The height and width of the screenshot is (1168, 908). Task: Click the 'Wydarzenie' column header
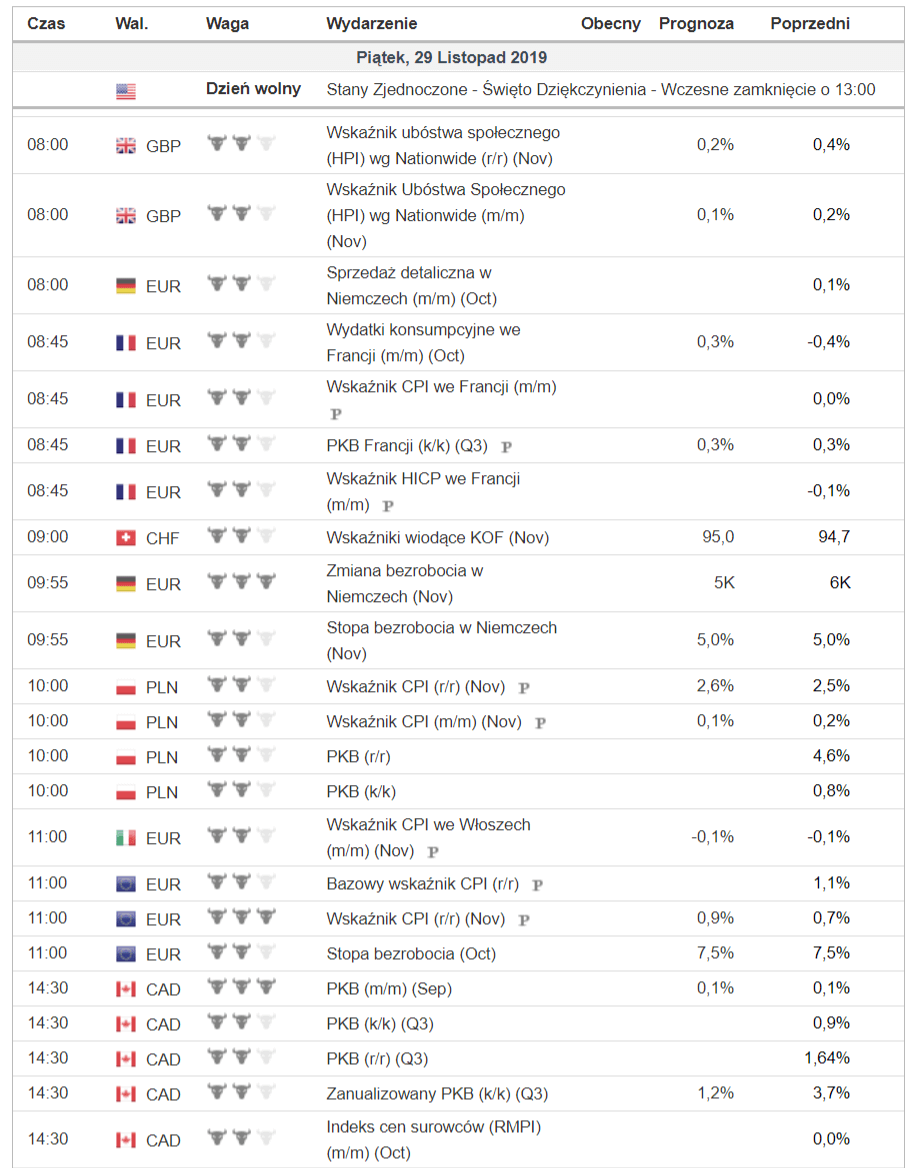[x=372, y=23]
